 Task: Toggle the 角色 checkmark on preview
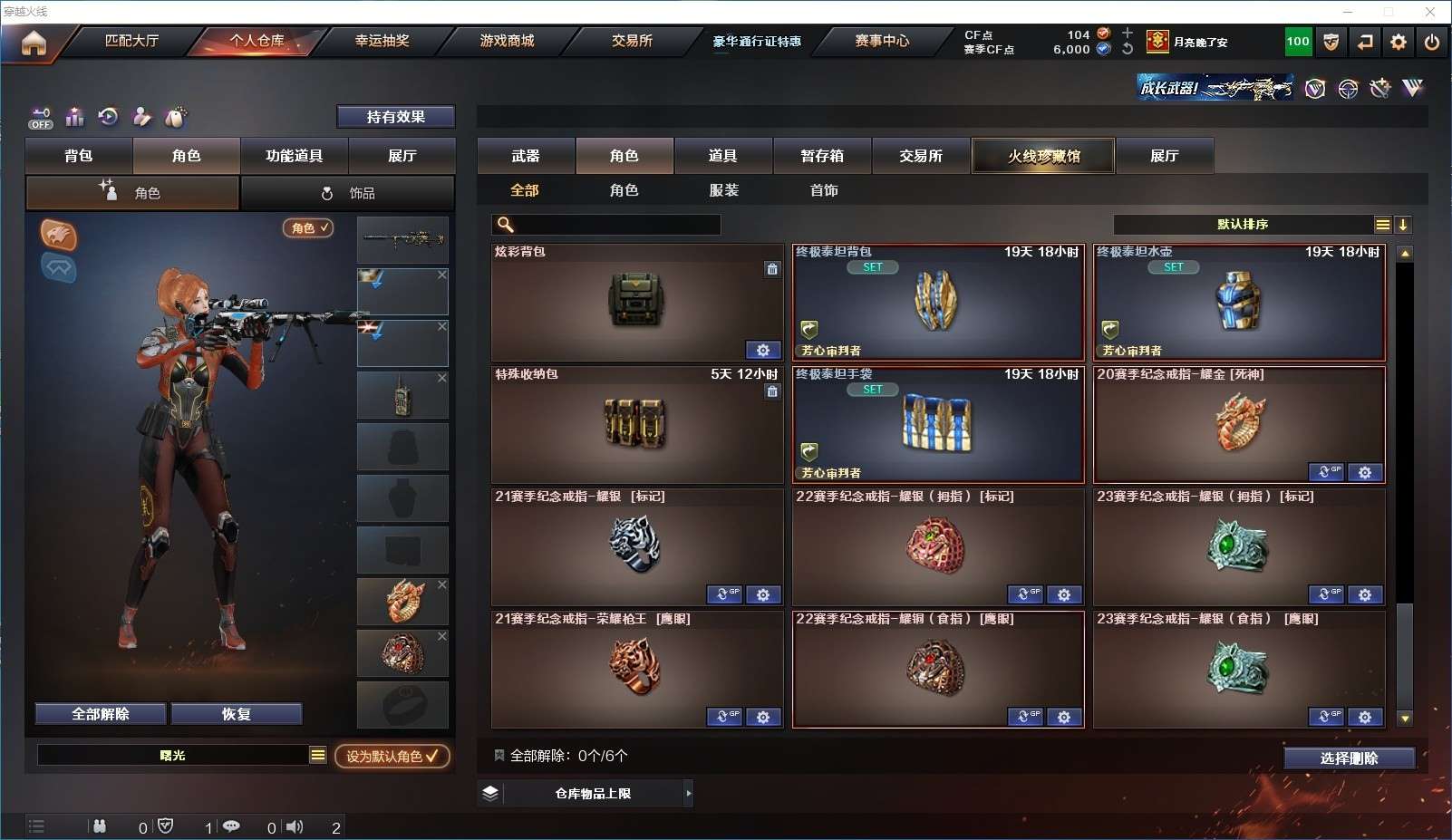point(309,228)
